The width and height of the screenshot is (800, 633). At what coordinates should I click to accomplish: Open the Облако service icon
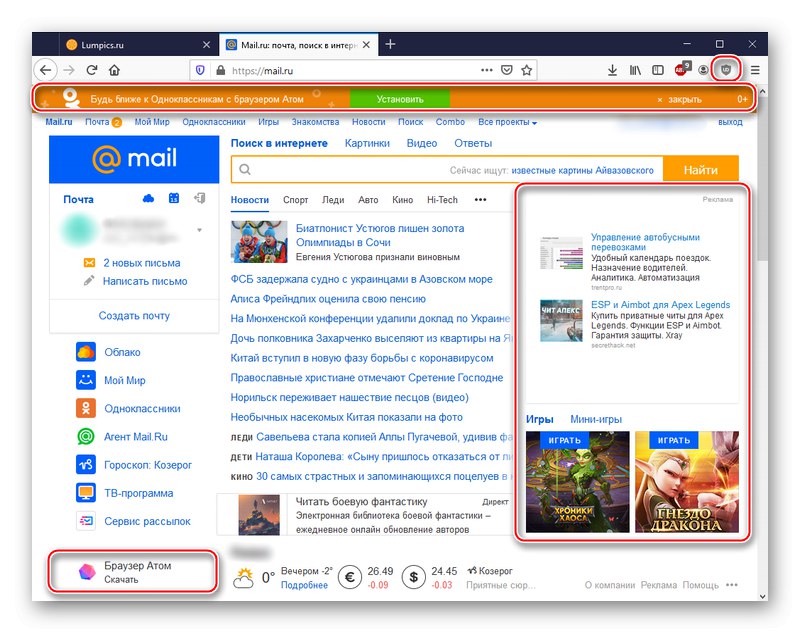(x=86, y=352)
